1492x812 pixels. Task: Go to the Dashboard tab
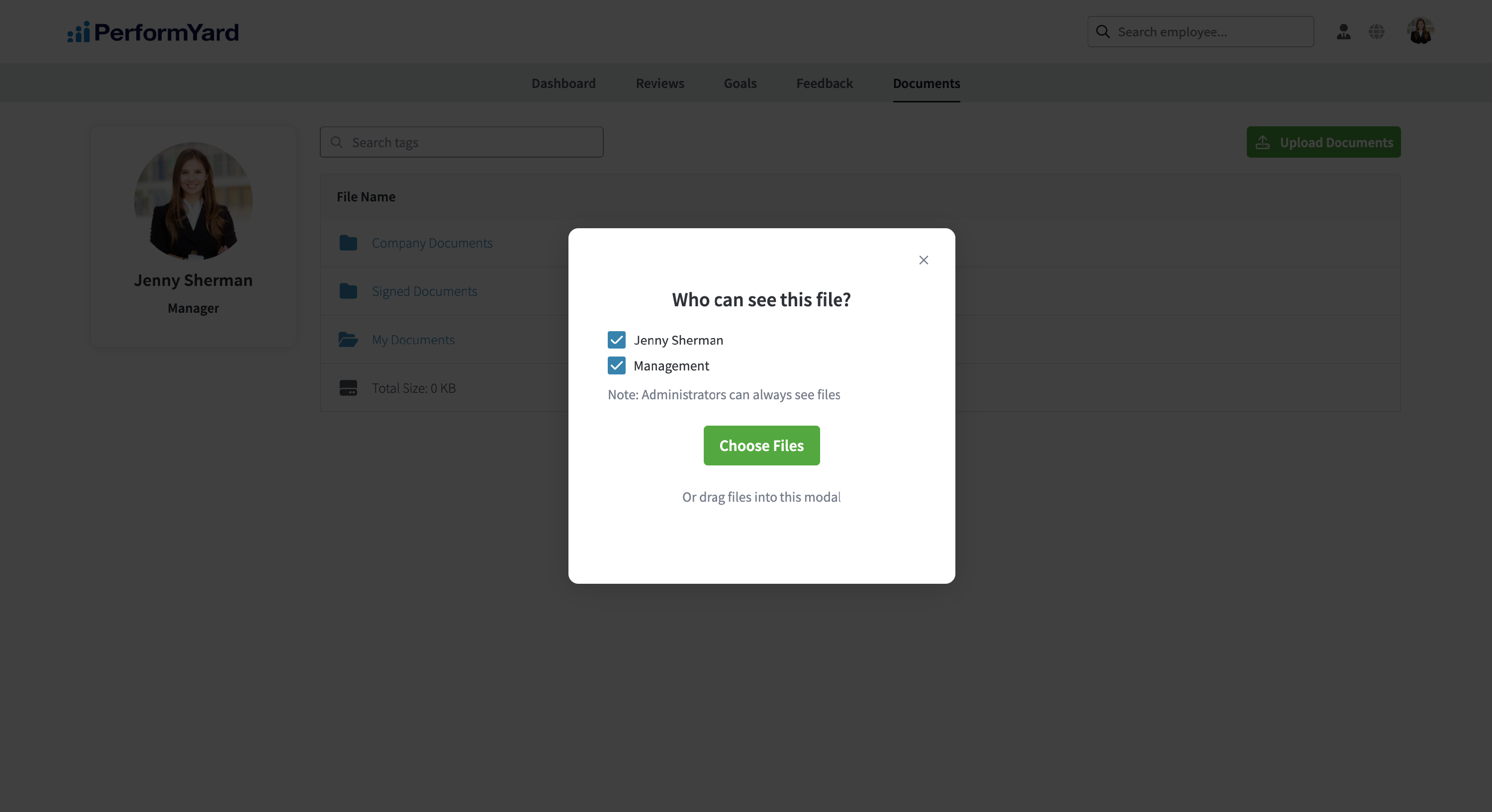(563, 84)
